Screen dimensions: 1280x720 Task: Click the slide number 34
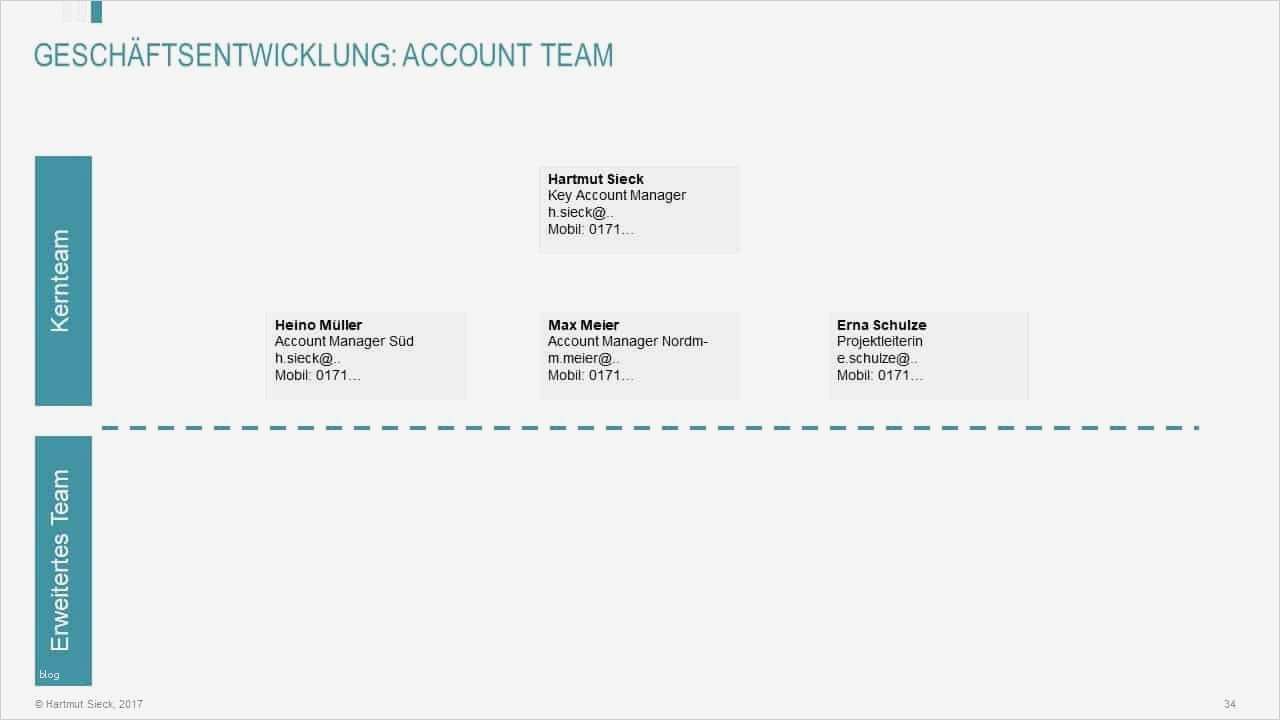coord(1230,704)
